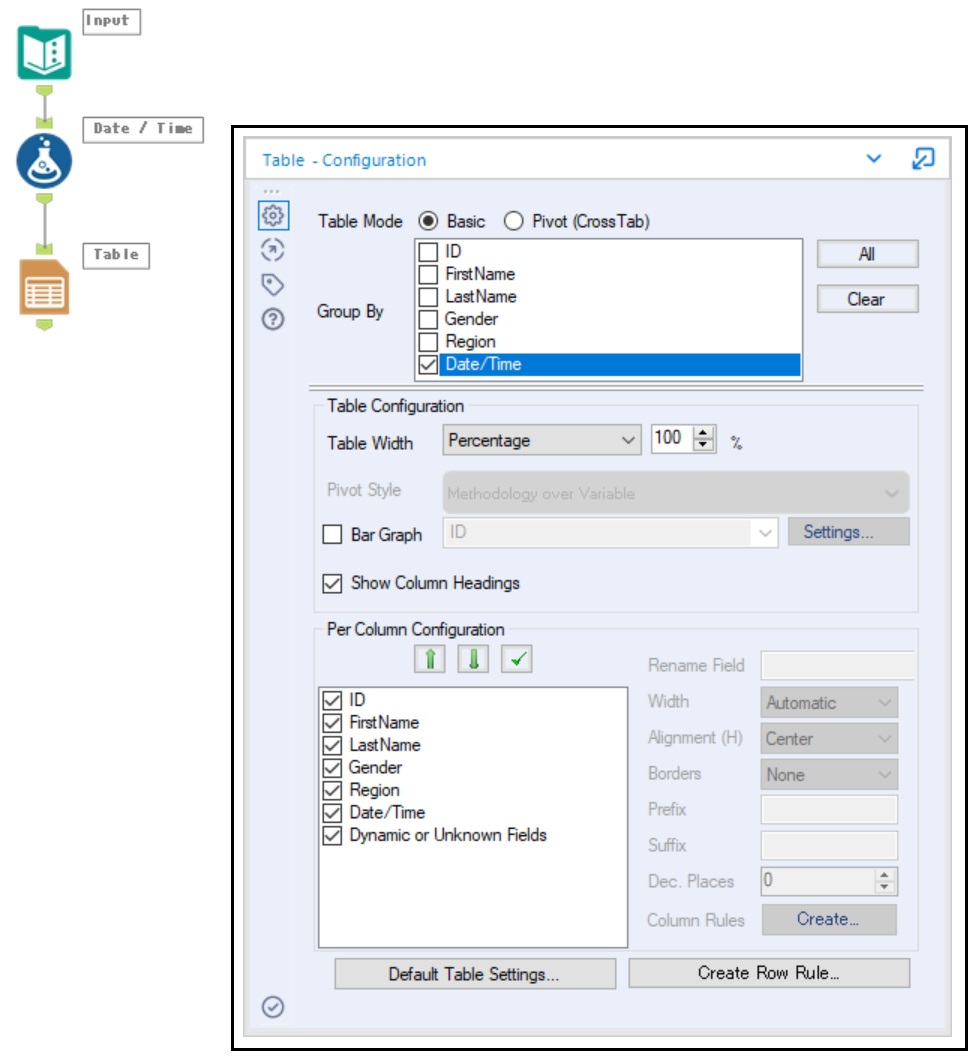980x1060 pixels.
Task: Select Pivot (CrossTab) table mode
Action: click(514, 221)
